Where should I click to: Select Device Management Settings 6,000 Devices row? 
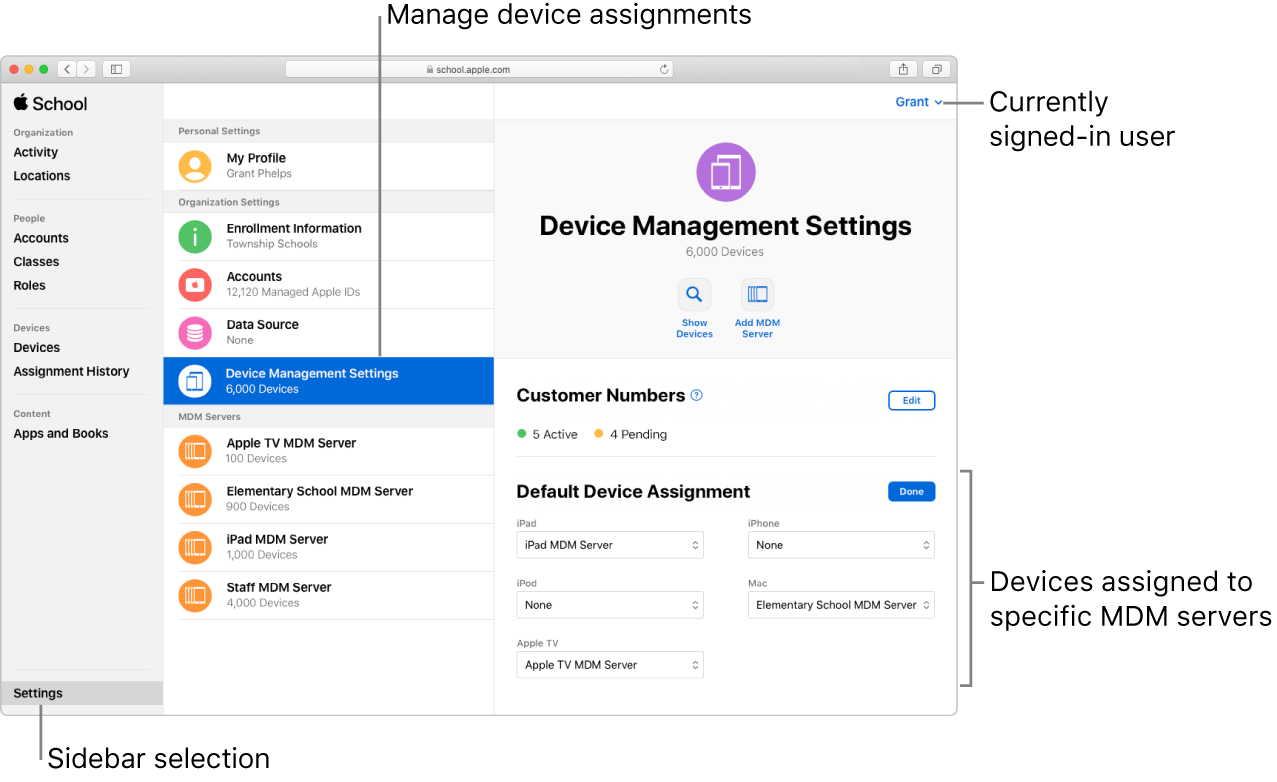click(x=329, y=381)
